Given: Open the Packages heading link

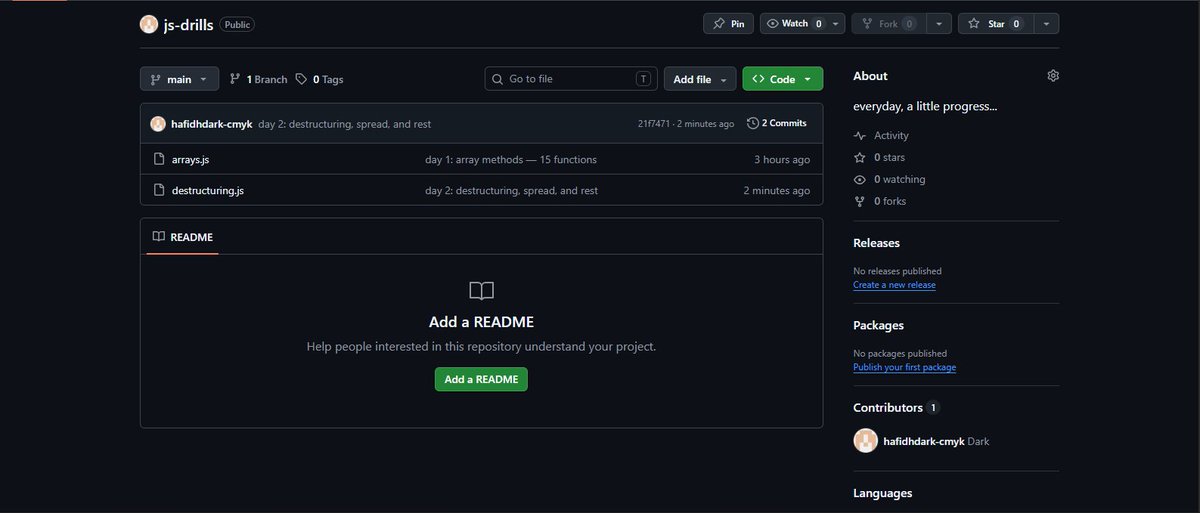Looking at the screenshot, I should coord(878,325).
